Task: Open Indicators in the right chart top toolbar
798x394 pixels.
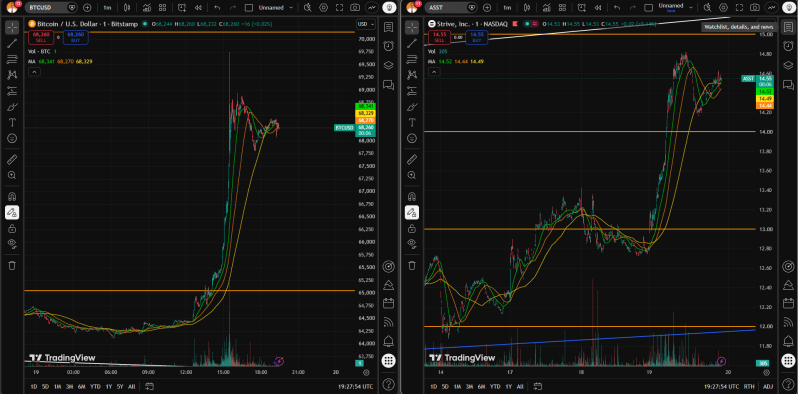Action: [x=546, y=8]
